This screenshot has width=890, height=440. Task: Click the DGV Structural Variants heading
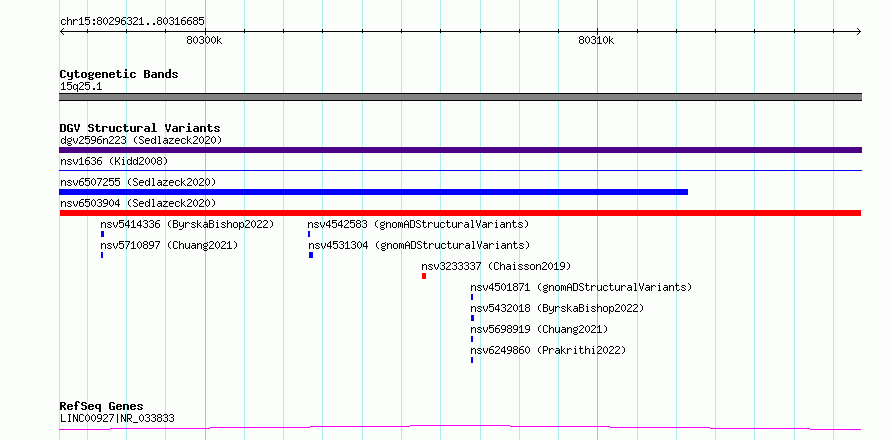pyautogui.click(x=140, y=128)
